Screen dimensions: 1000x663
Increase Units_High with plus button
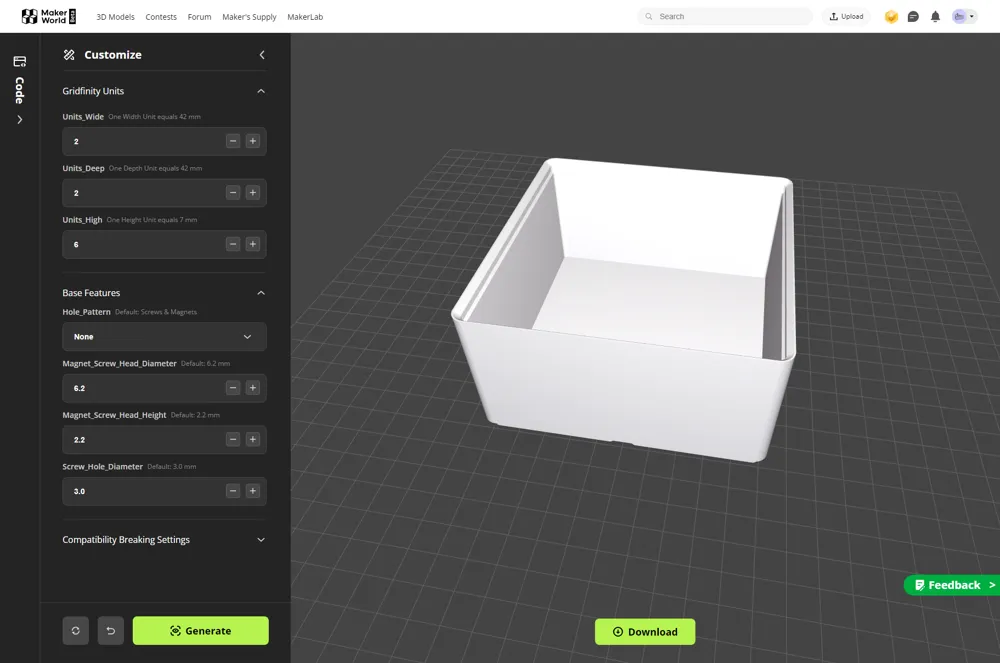(x=253, y=244)
